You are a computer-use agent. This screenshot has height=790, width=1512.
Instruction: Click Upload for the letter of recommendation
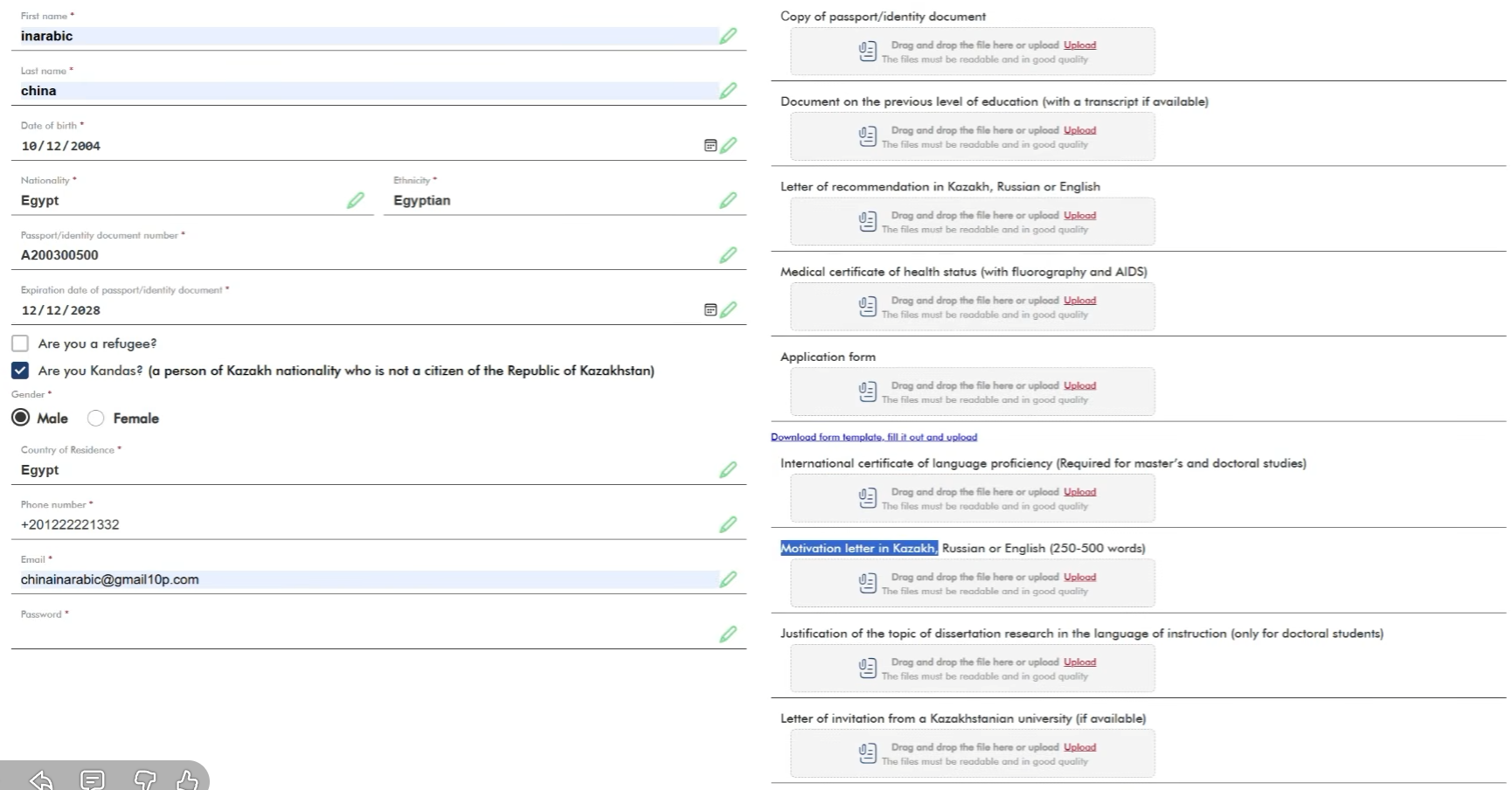pos(1079,215)
